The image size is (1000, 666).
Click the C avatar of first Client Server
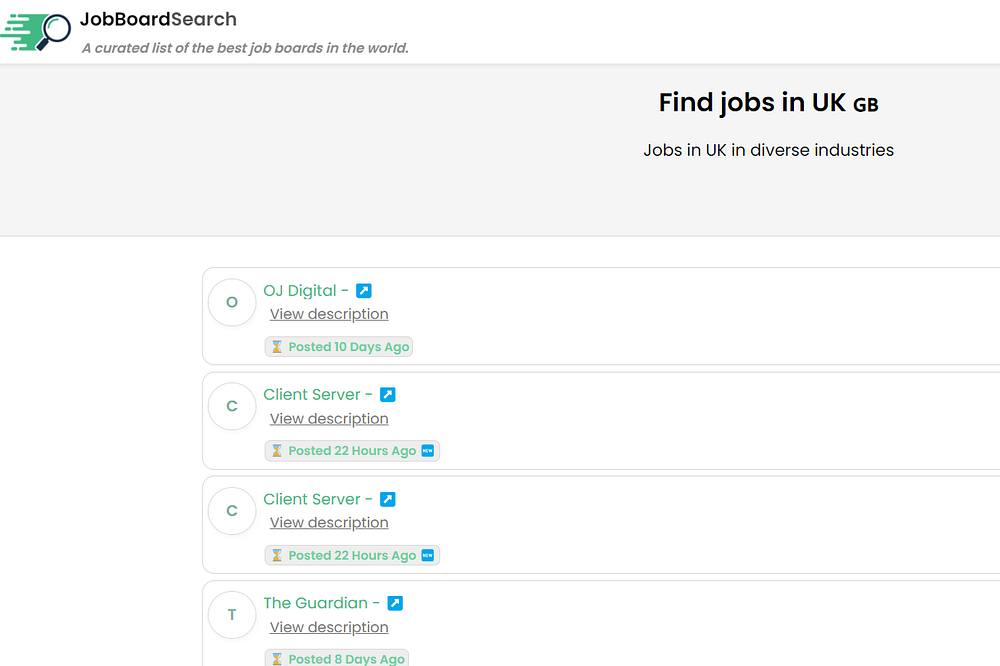[x=232, y=406]
